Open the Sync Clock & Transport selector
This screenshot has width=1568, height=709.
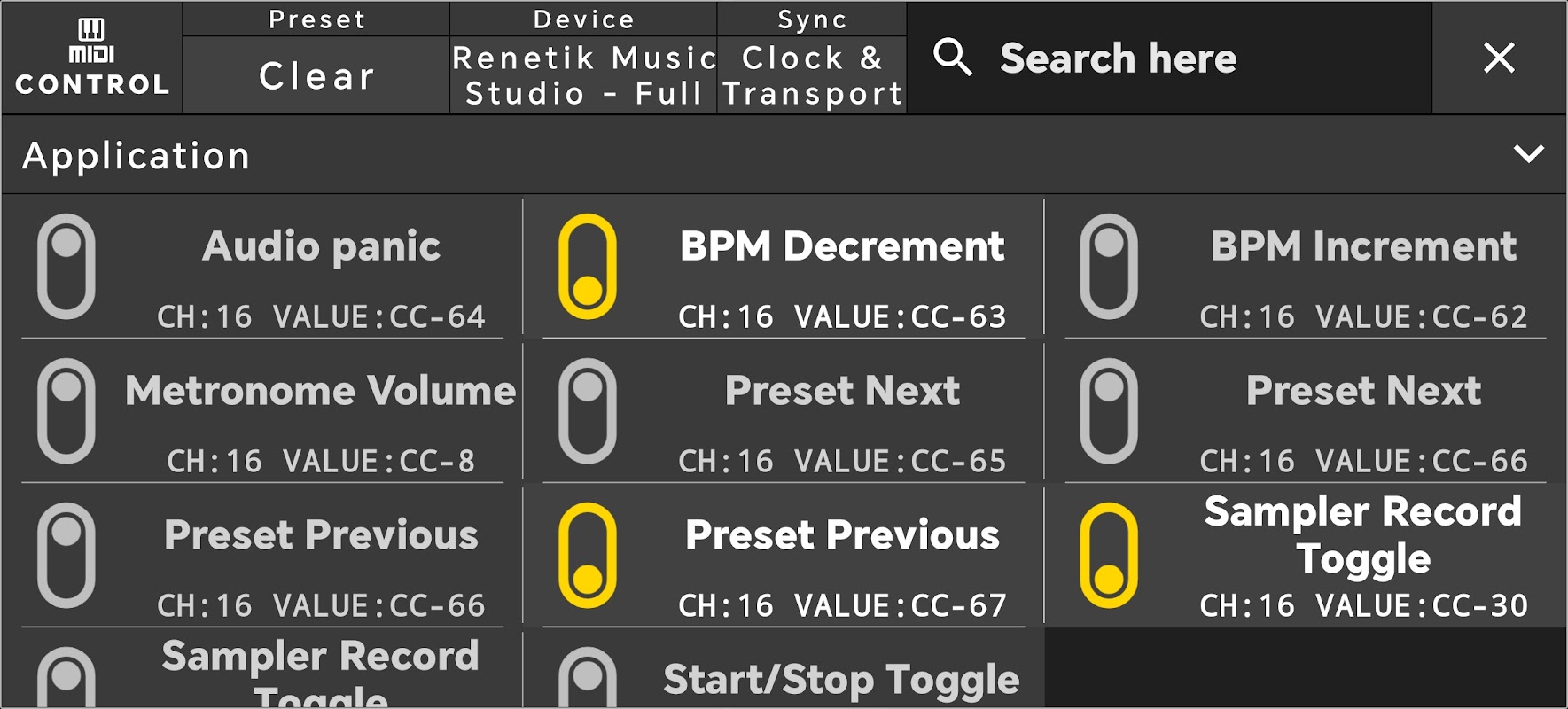812,75
